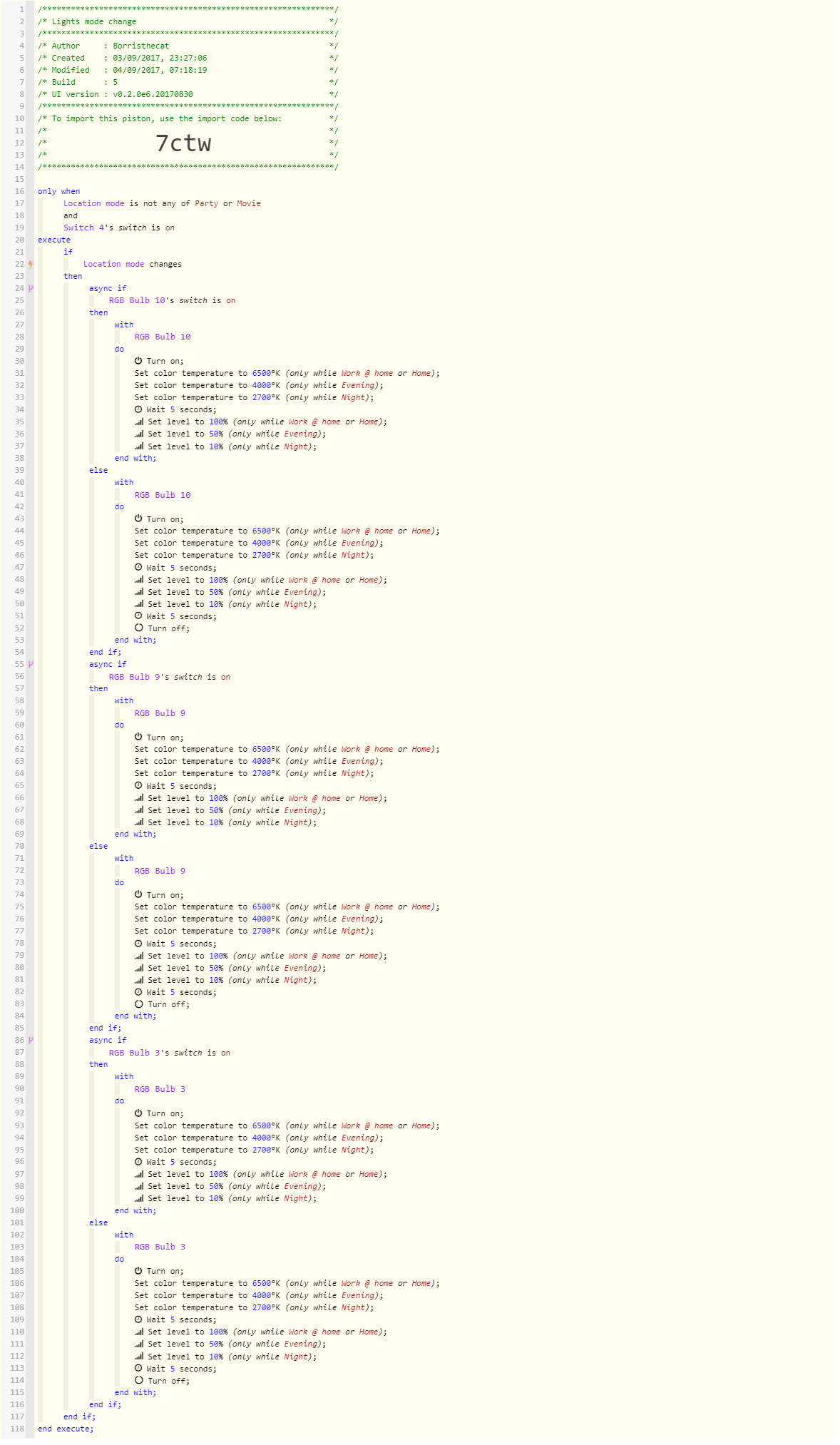Click the clock icon of Wait on line 113
Viewport: 840px width, 1445px height.
click(x=138, y=1367)
